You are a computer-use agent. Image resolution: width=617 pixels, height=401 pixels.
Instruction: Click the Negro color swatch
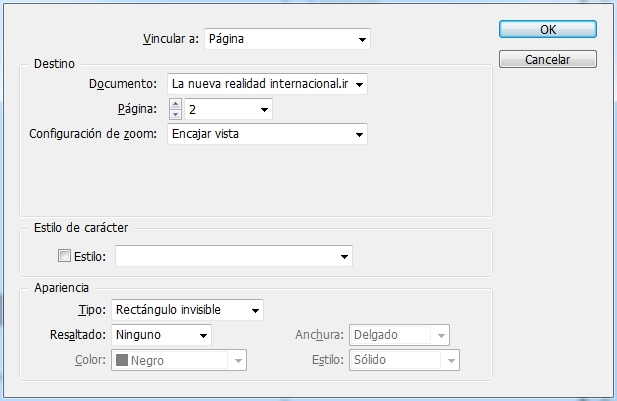[x=122, y=360]
